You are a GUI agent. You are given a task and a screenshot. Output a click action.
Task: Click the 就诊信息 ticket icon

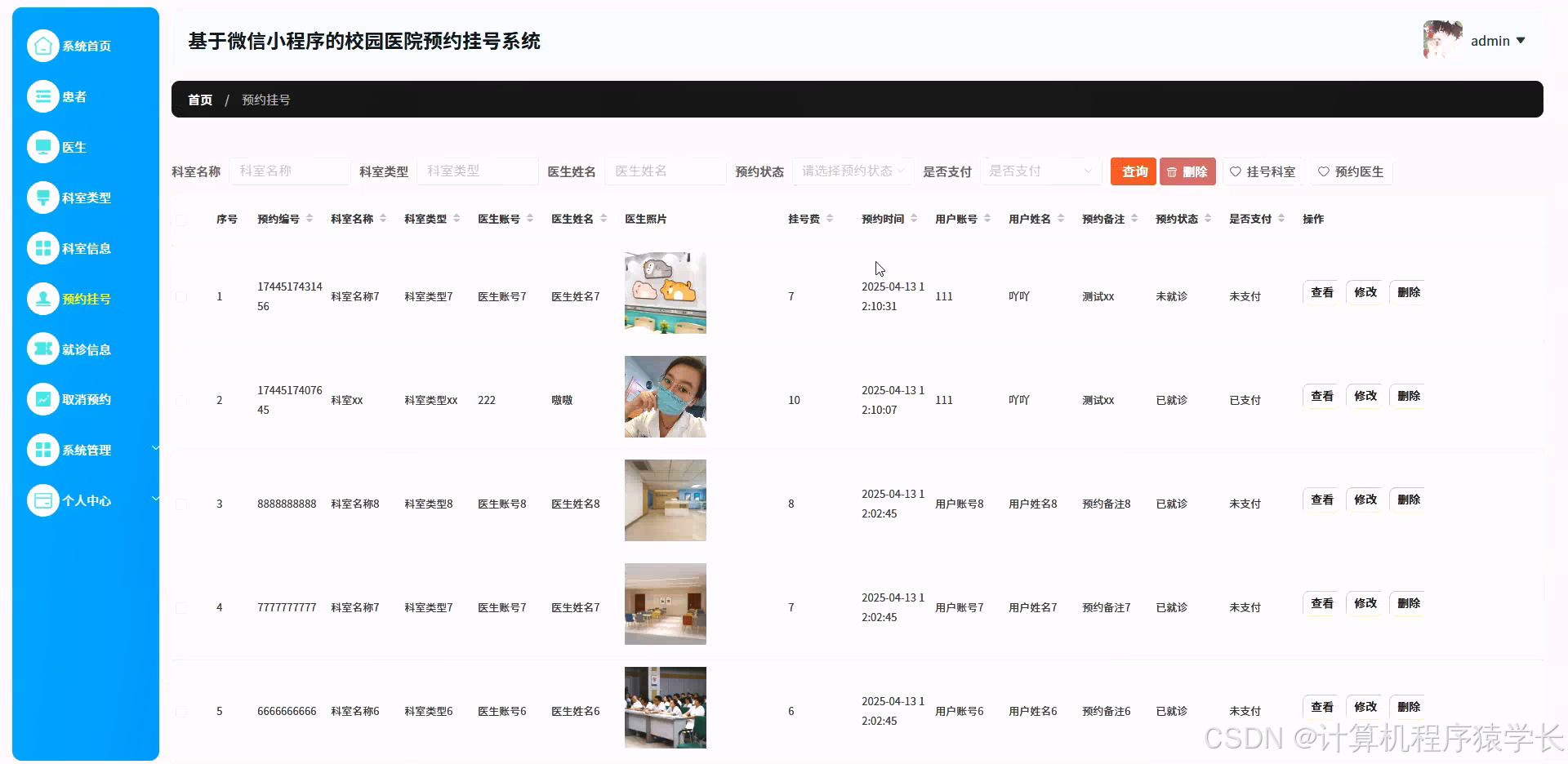click(43, 349)
